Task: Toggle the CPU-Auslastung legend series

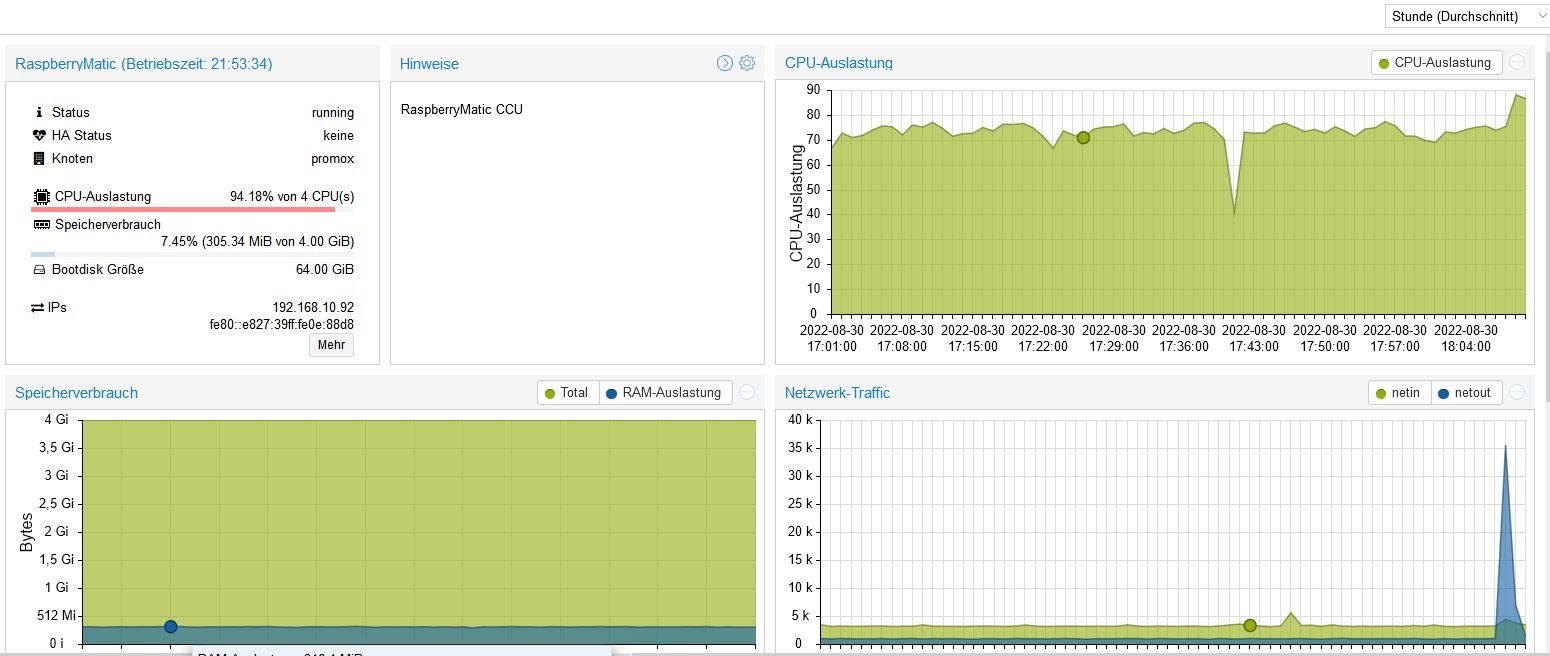Action: (x=1436, y=62)
